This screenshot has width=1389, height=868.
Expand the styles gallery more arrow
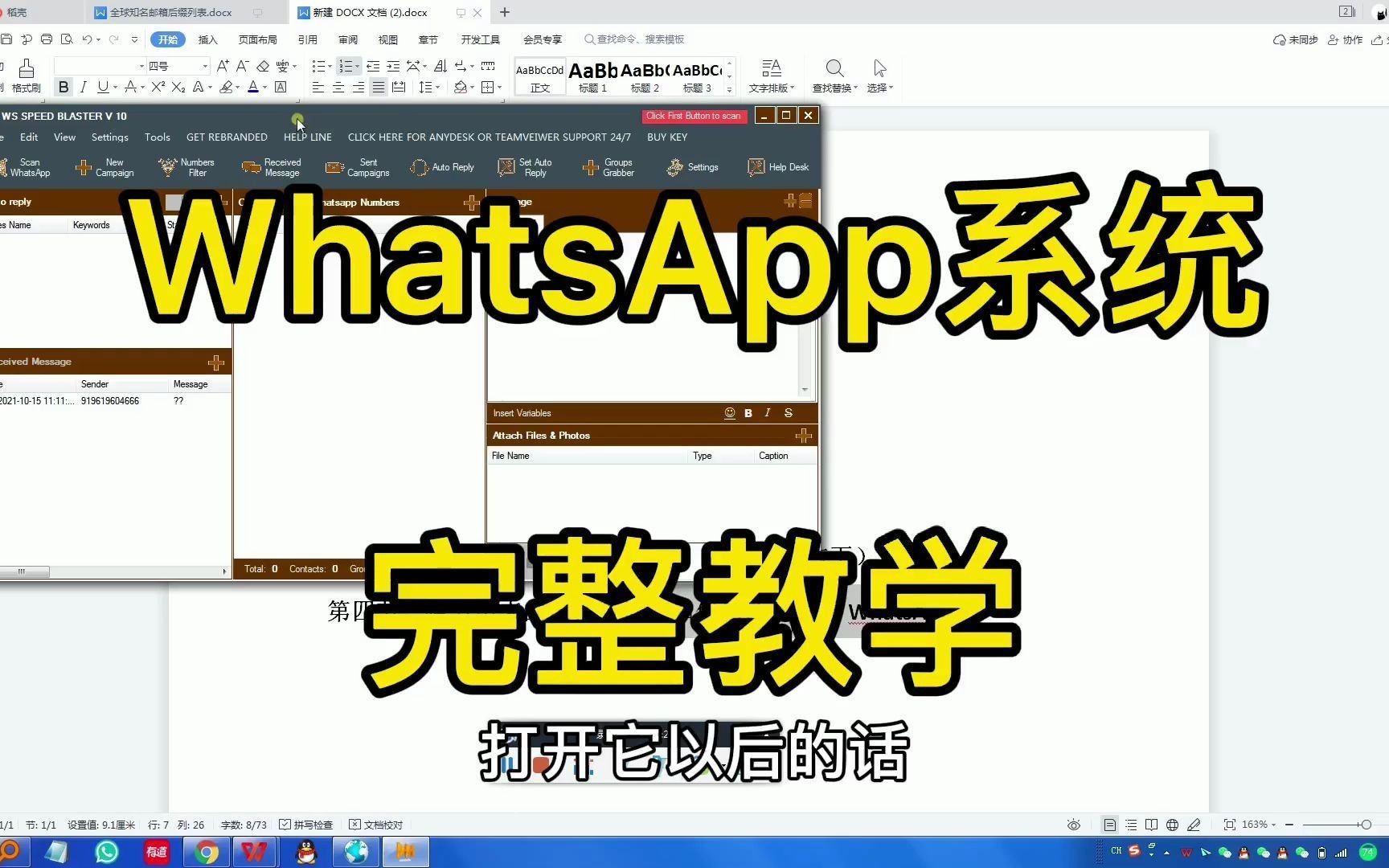coord(730,89)
